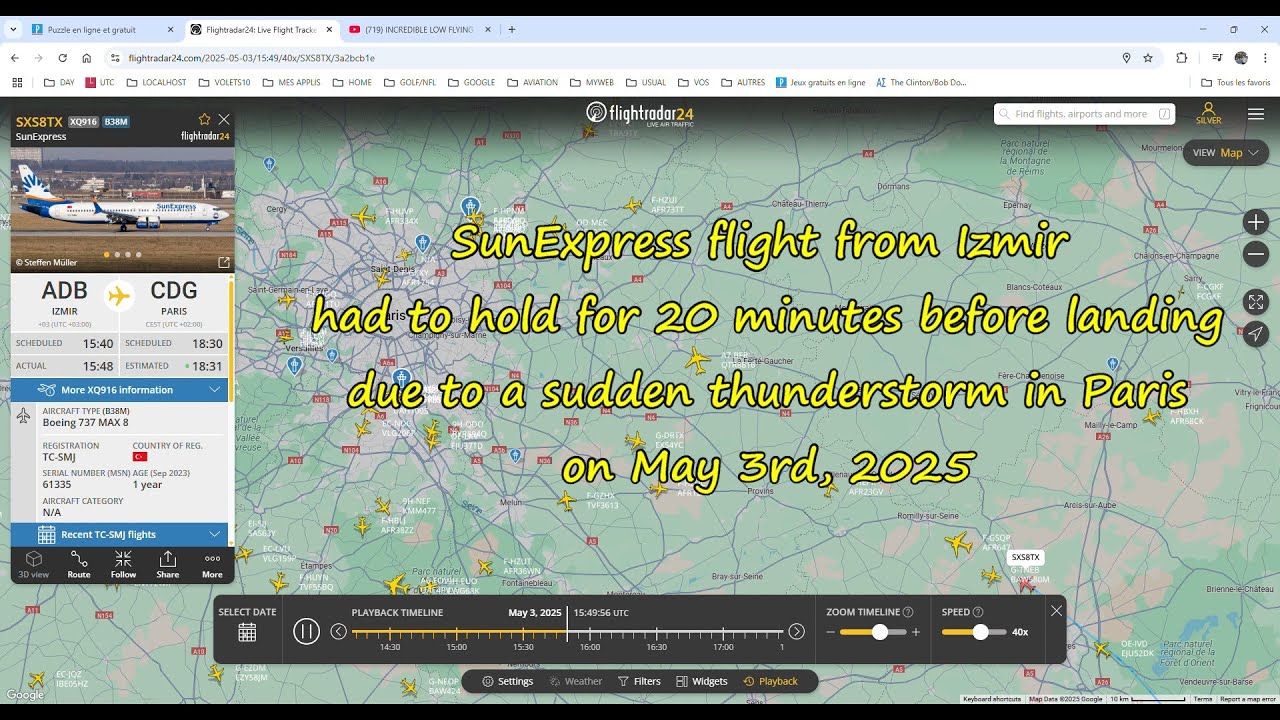The width and height of the screenshot is (1280, 720).
Task: Open AVIATION bookmarks folder
Action: [532, 83]
